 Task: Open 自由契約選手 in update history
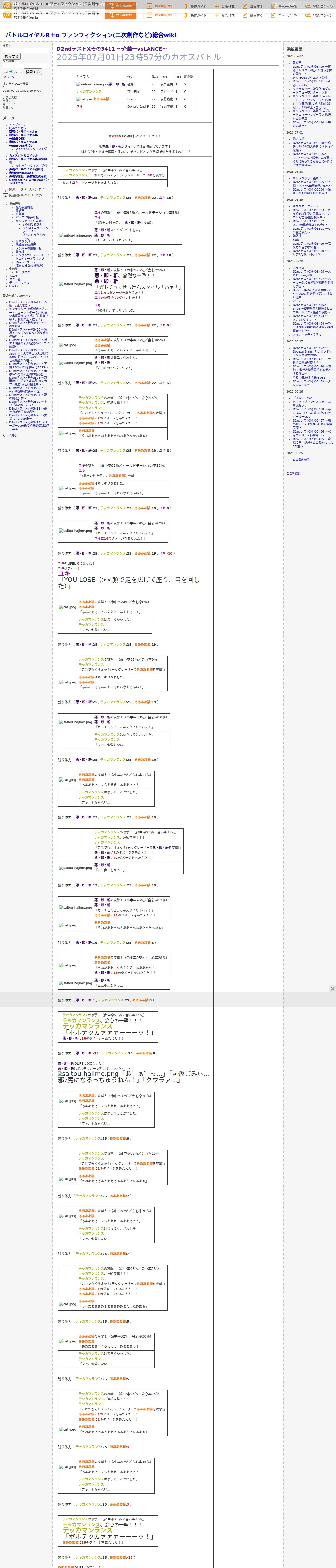coord(301,460)
